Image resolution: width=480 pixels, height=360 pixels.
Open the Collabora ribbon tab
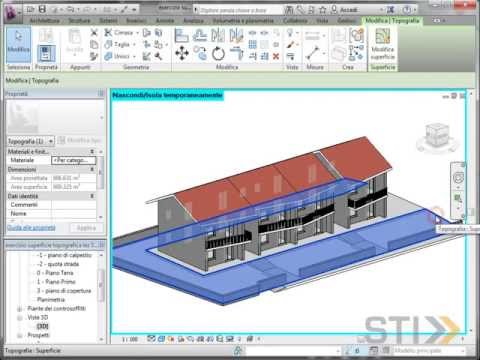click(x=295, y=21)
